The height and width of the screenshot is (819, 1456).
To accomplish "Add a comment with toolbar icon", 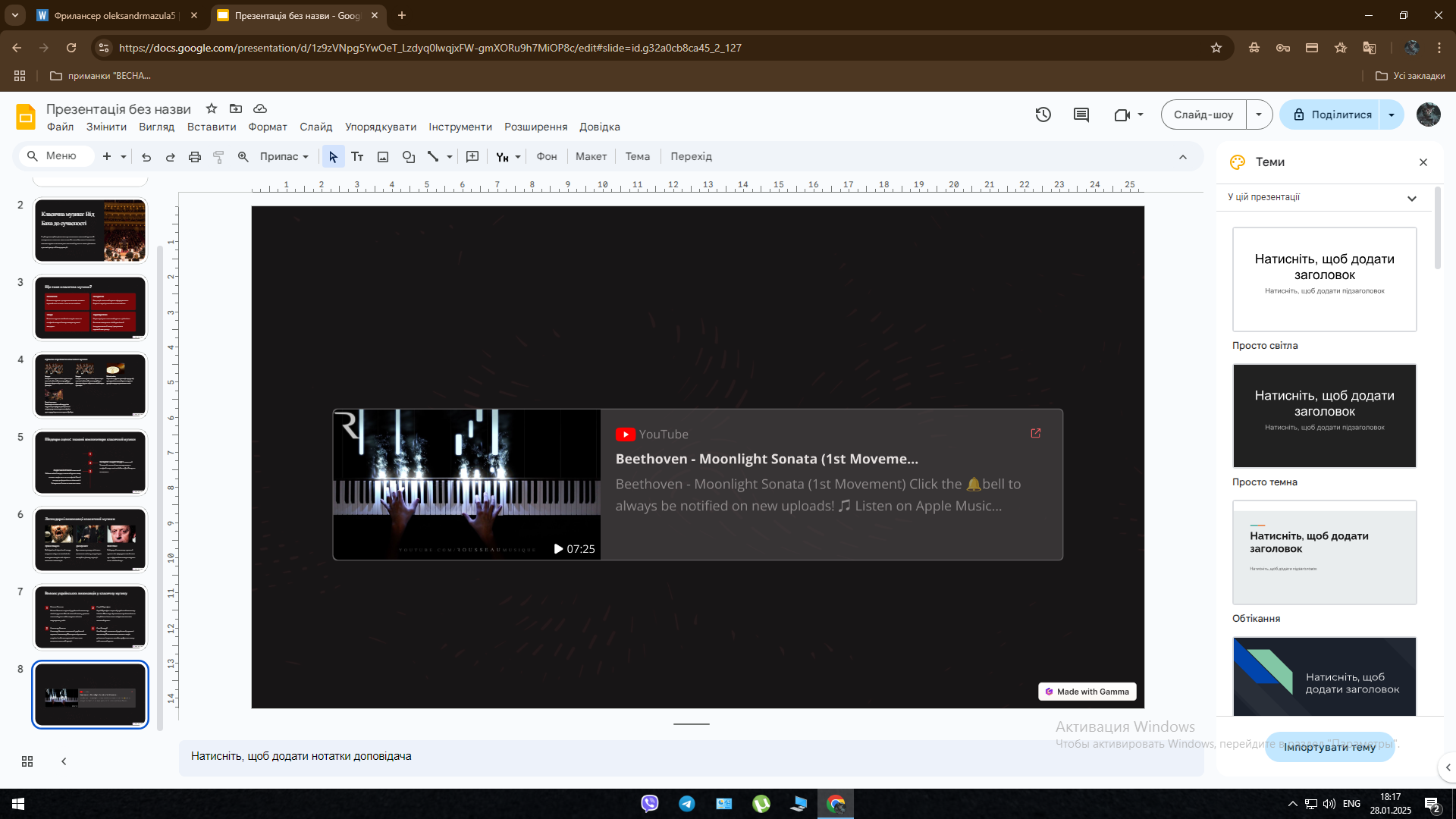I will (472, 157).
